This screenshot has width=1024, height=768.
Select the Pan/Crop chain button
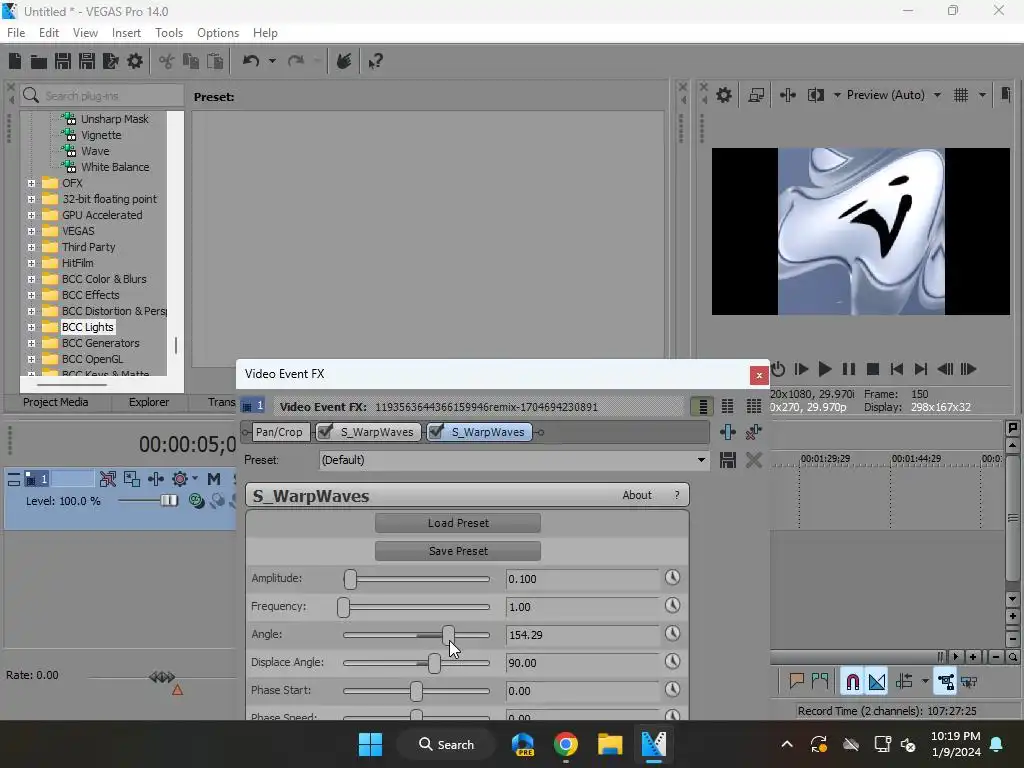pyautogui.click(x=279, y=432)
